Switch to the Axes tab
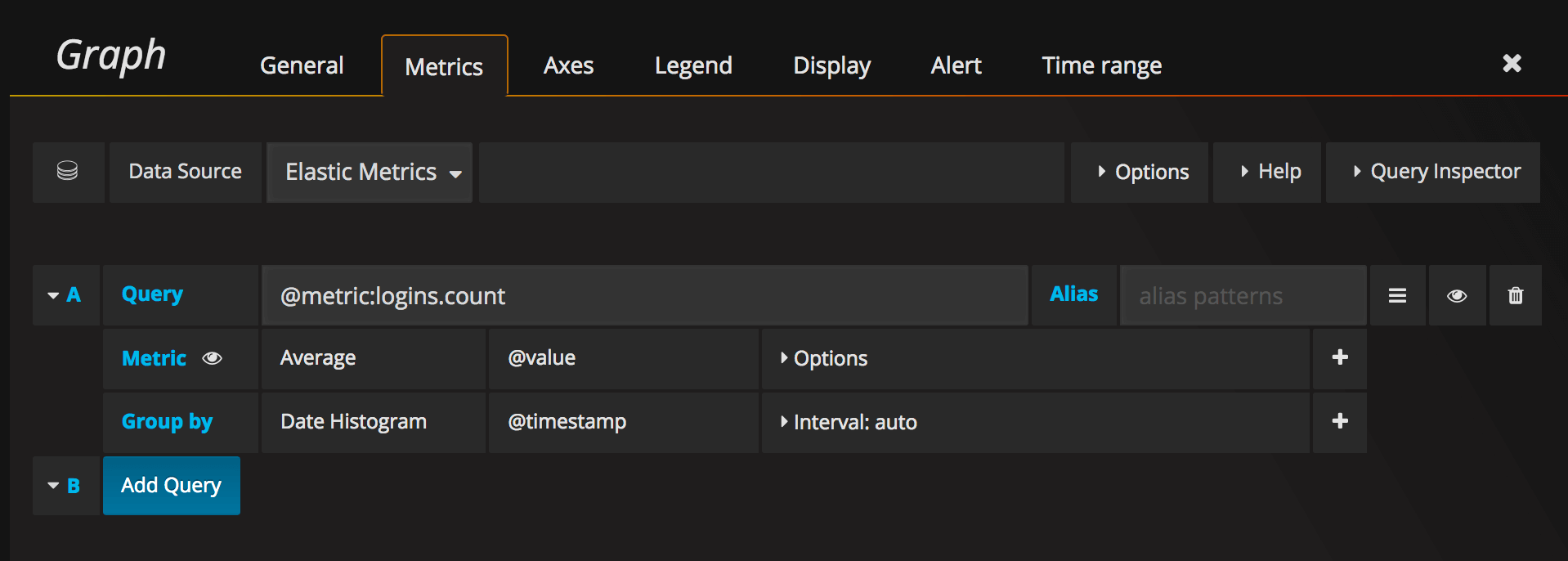Viewport: 1568px width, 561px height. (568, 65)
